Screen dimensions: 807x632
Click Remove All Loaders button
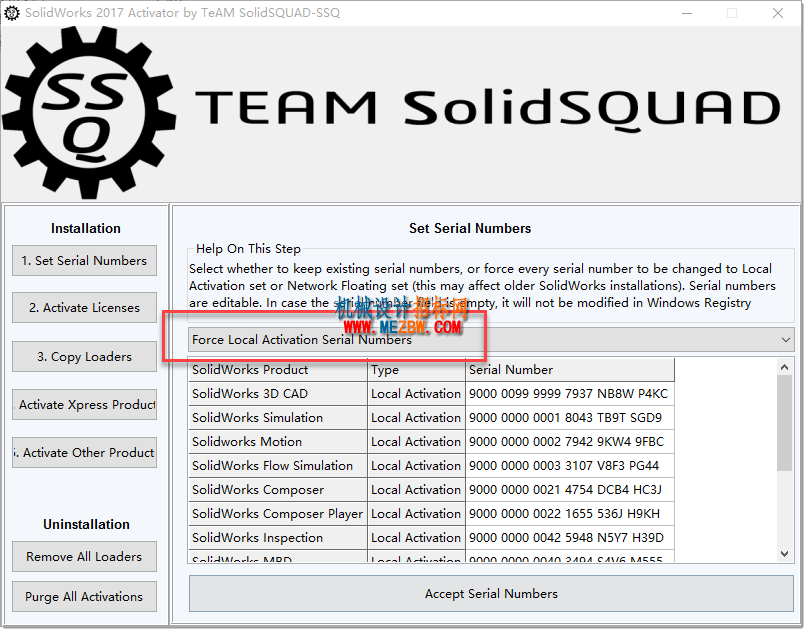(x=84, y=557)
